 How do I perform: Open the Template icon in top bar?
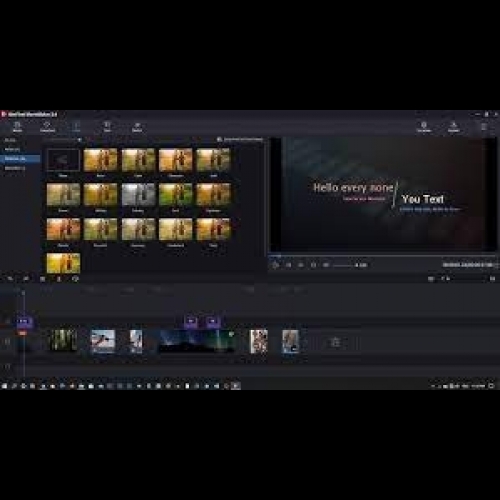[x=424, y=127]
